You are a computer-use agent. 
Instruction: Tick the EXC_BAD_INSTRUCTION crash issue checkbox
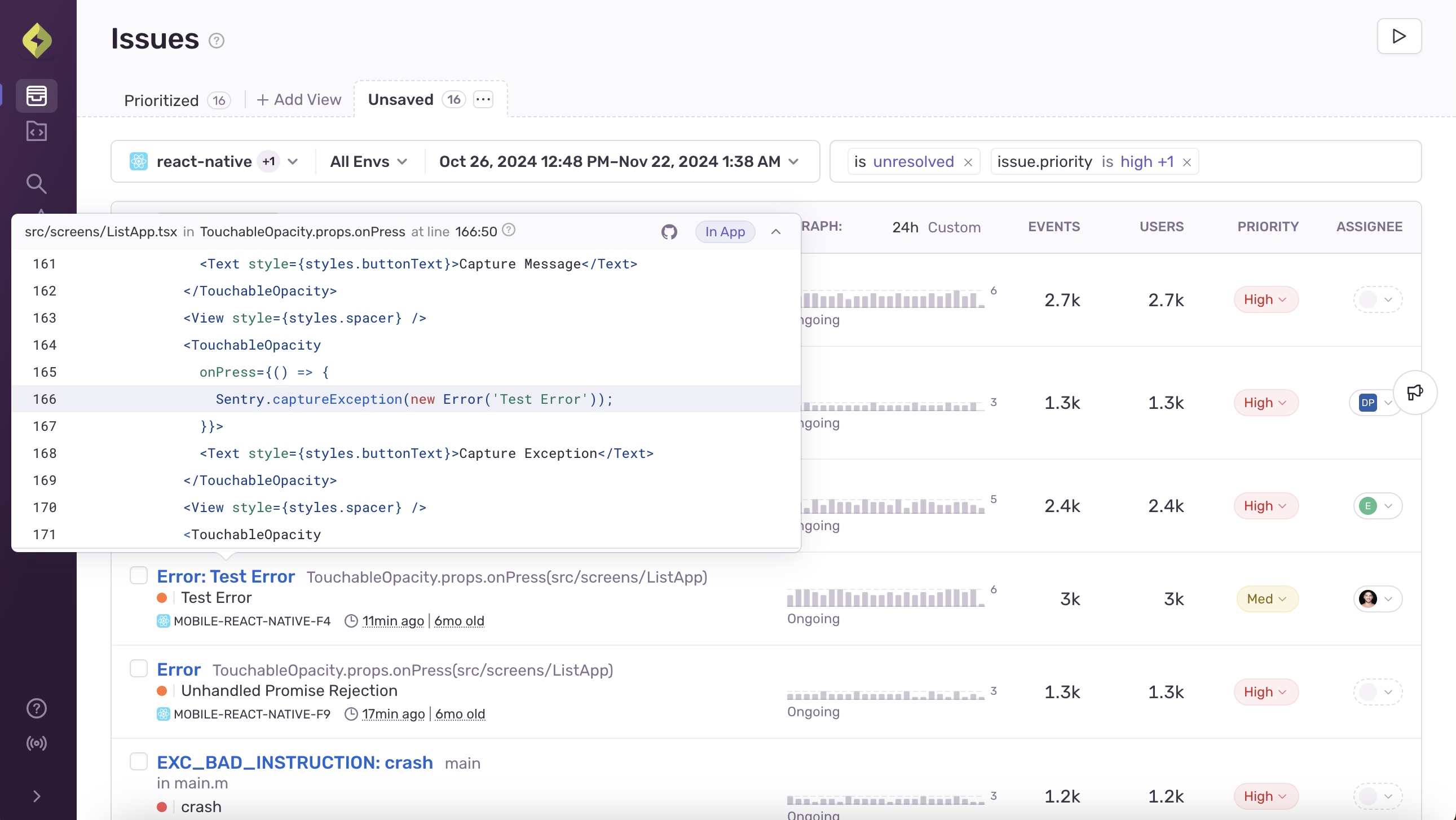(139, 761)
